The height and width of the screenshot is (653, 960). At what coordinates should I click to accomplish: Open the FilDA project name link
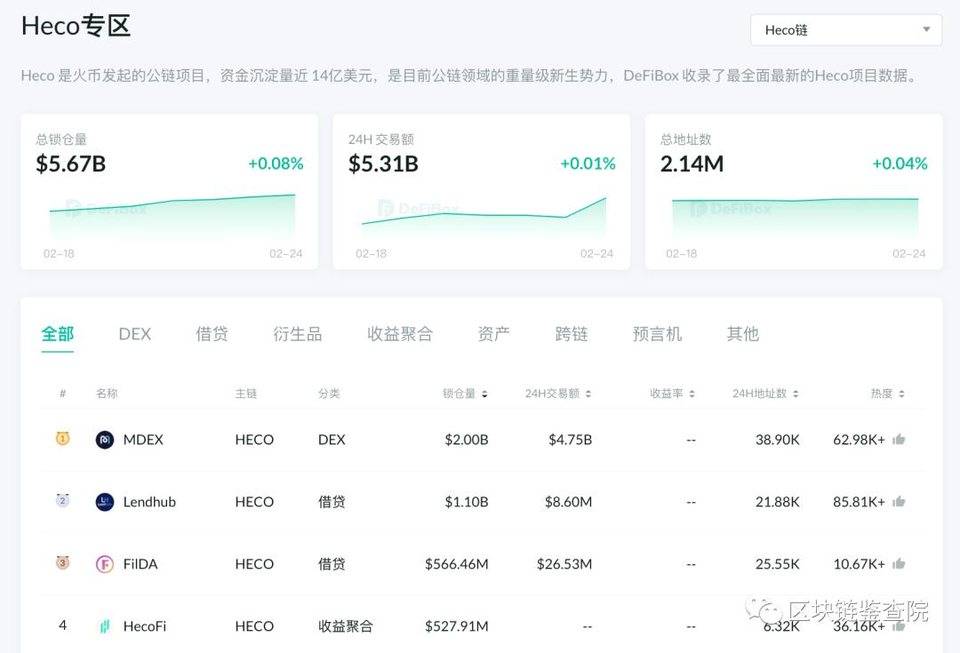pyautogui.click(x=140, y=564)
